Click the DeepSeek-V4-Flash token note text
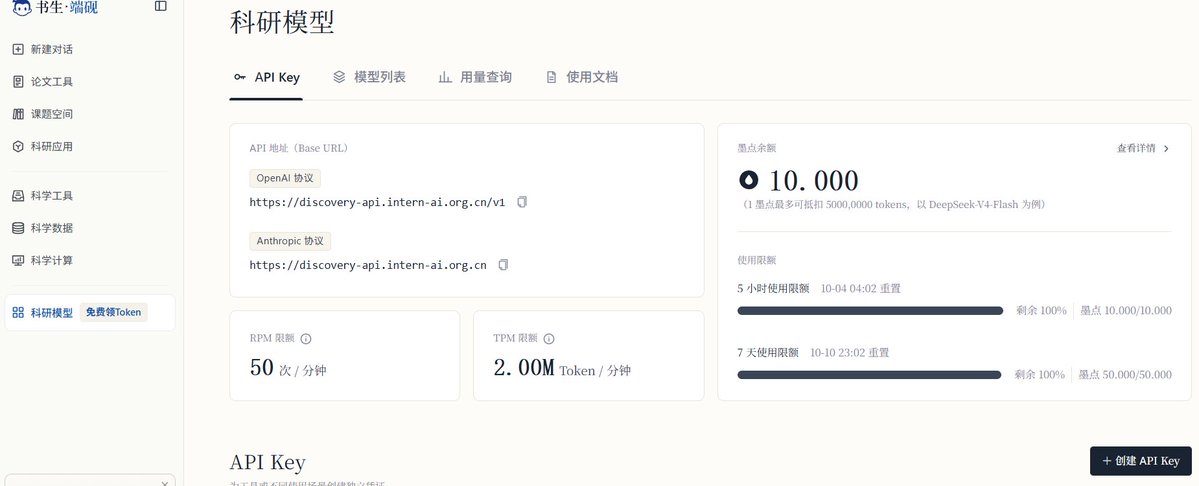1199x486 pixels. pos(892,205)
